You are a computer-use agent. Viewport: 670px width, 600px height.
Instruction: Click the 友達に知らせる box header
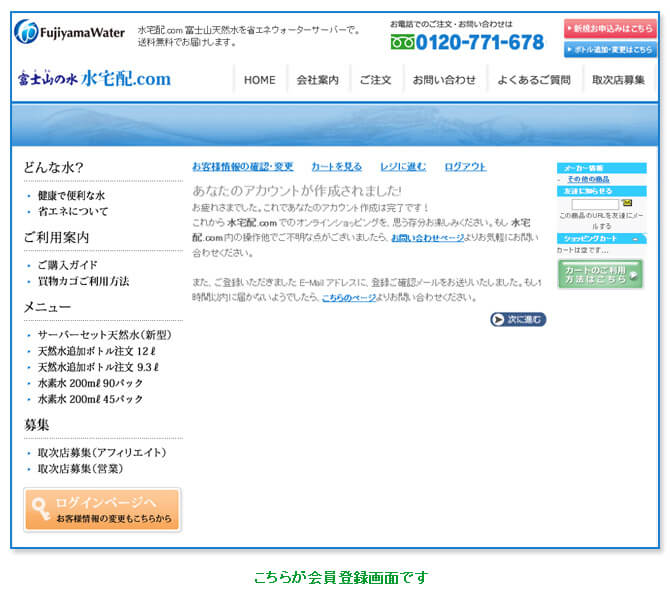(x=602, y=191)
